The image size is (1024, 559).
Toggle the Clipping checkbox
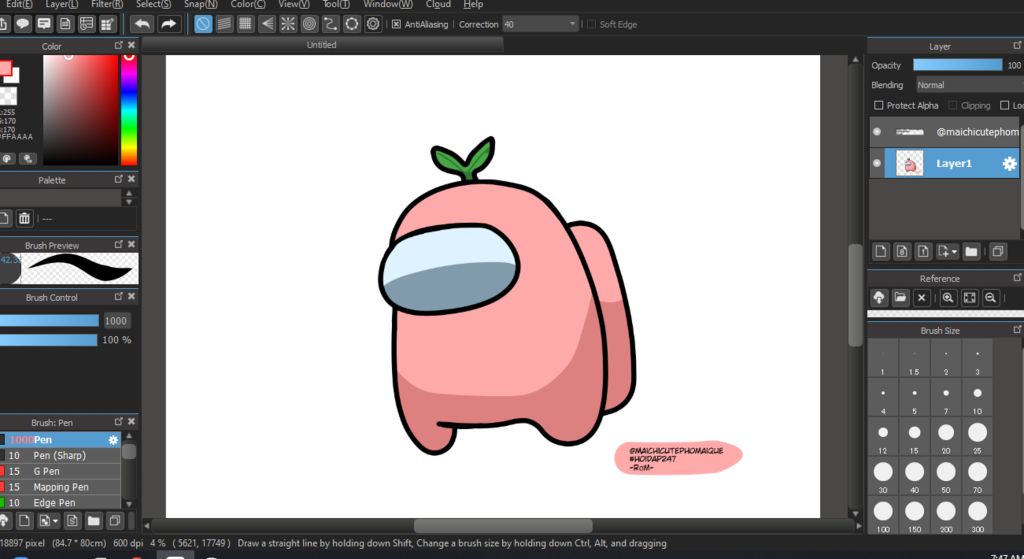tap(953, 105)
